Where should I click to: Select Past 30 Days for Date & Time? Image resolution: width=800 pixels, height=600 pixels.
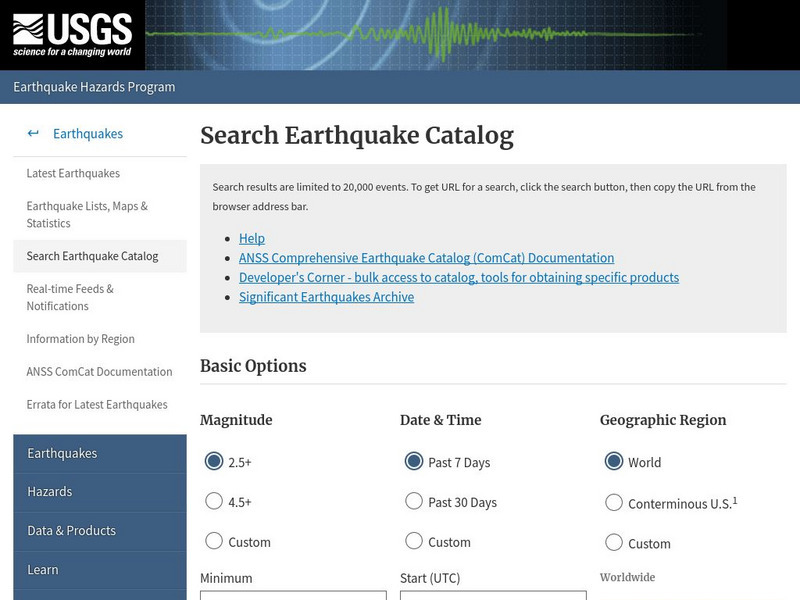coord(413,503)
